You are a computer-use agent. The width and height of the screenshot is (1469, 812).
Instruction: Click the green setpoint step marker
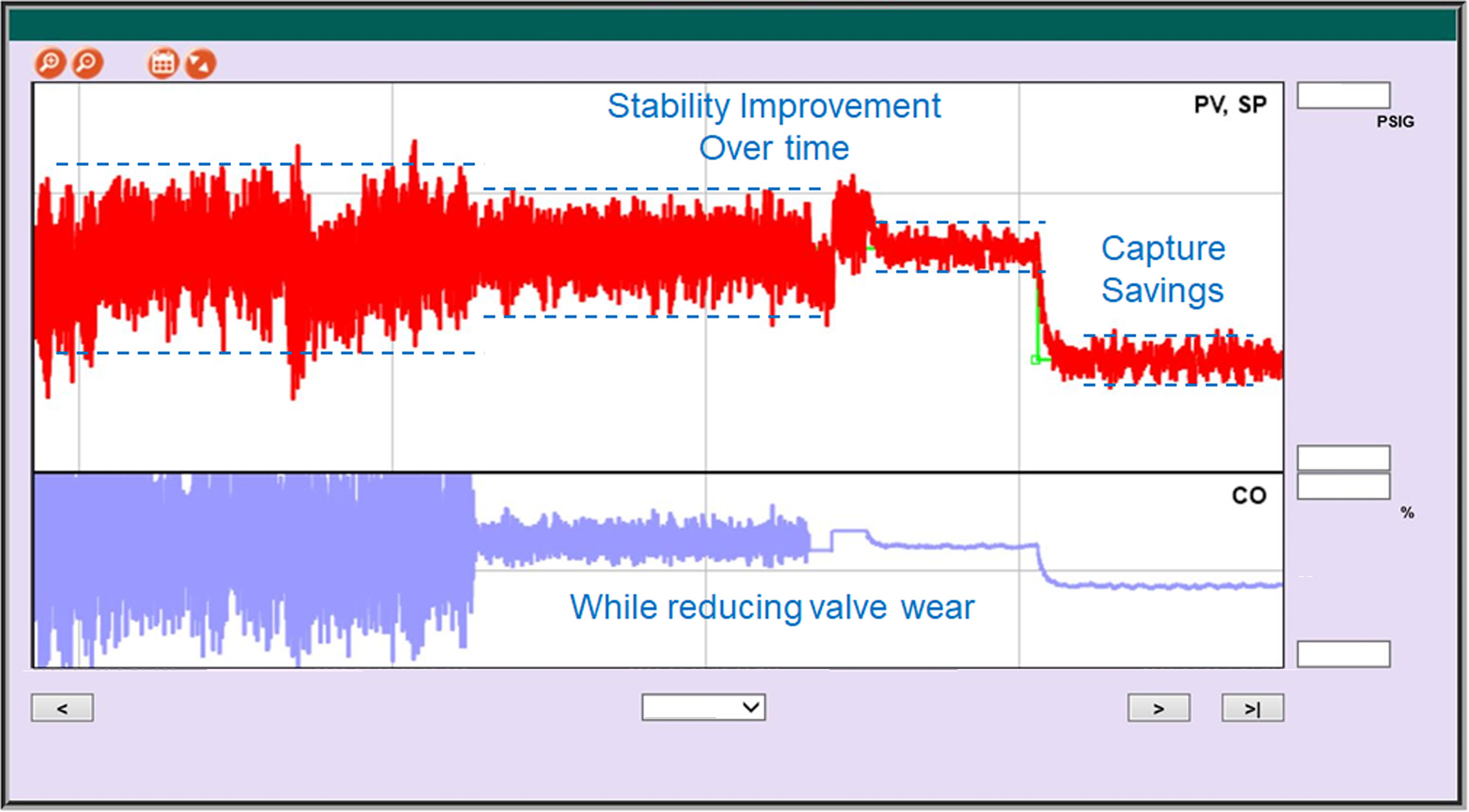coord(1036,359)
